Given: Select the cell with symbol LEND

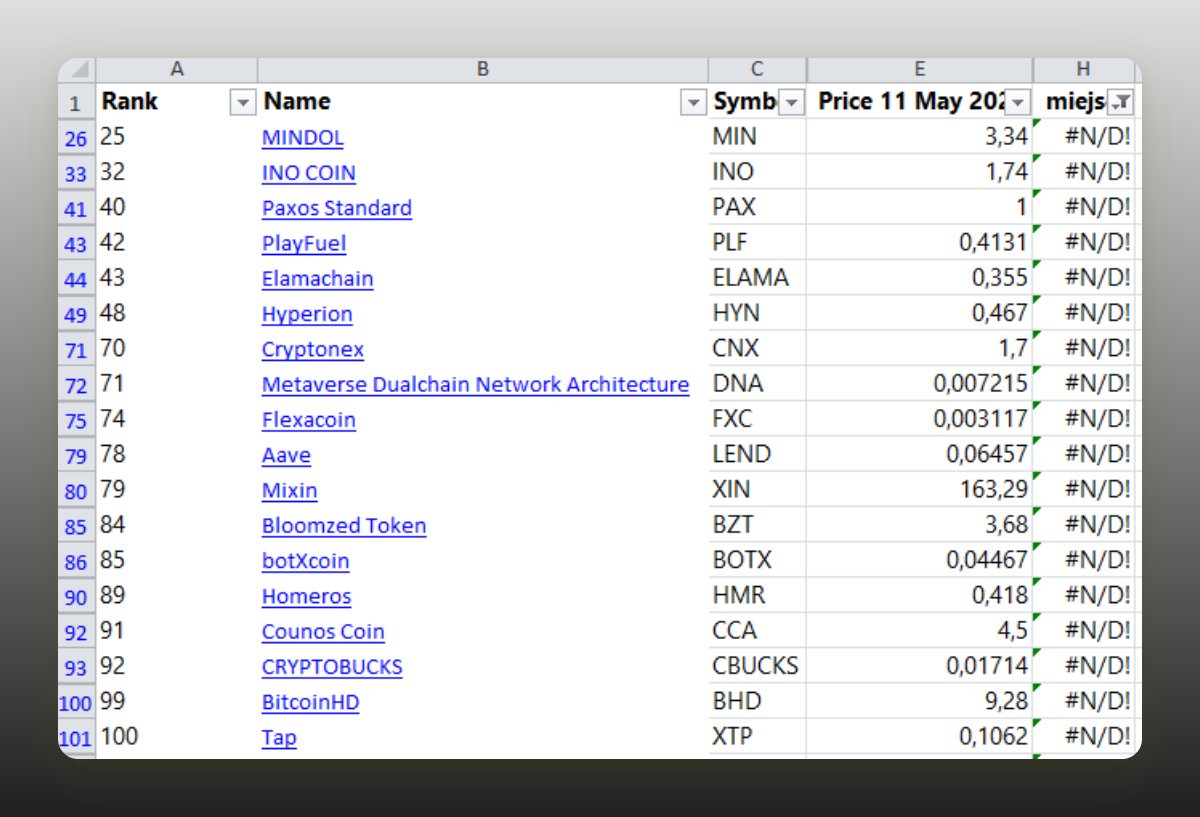Looking at the screenshot, I should click(x=757, y=455).
